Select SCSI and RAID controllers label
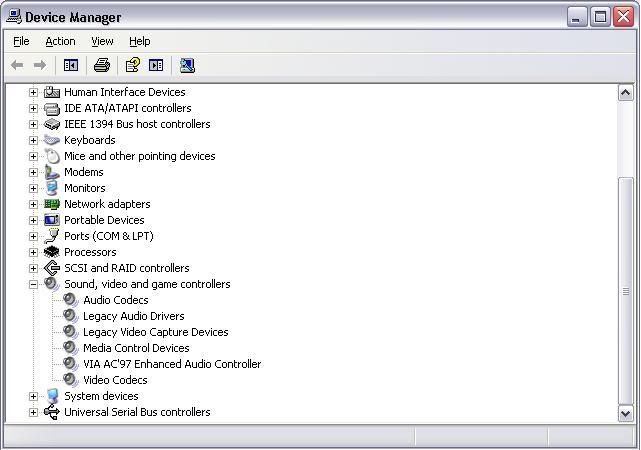The image size is (641, 450). (x=127, y=268)
